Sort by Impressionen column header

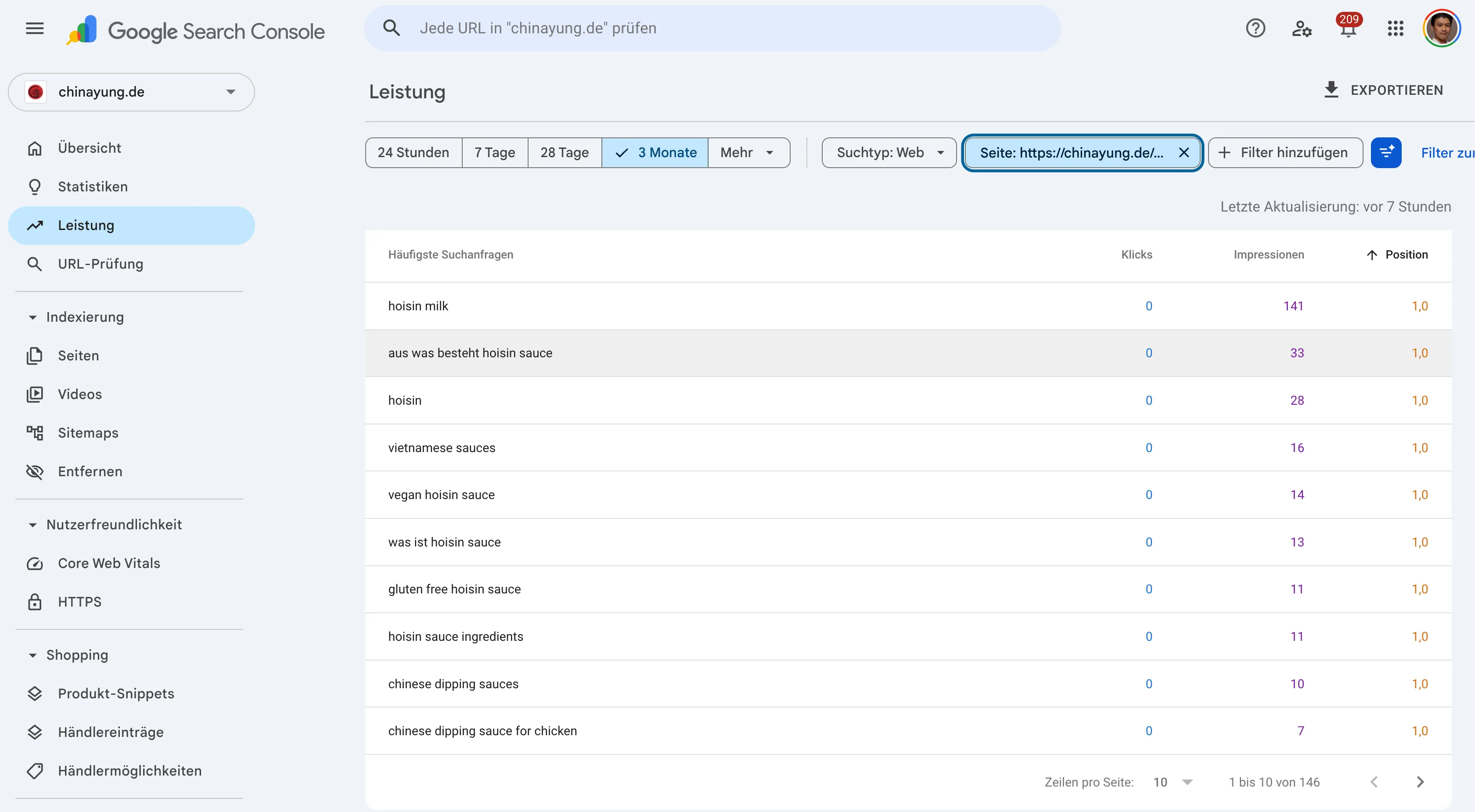1268,255
